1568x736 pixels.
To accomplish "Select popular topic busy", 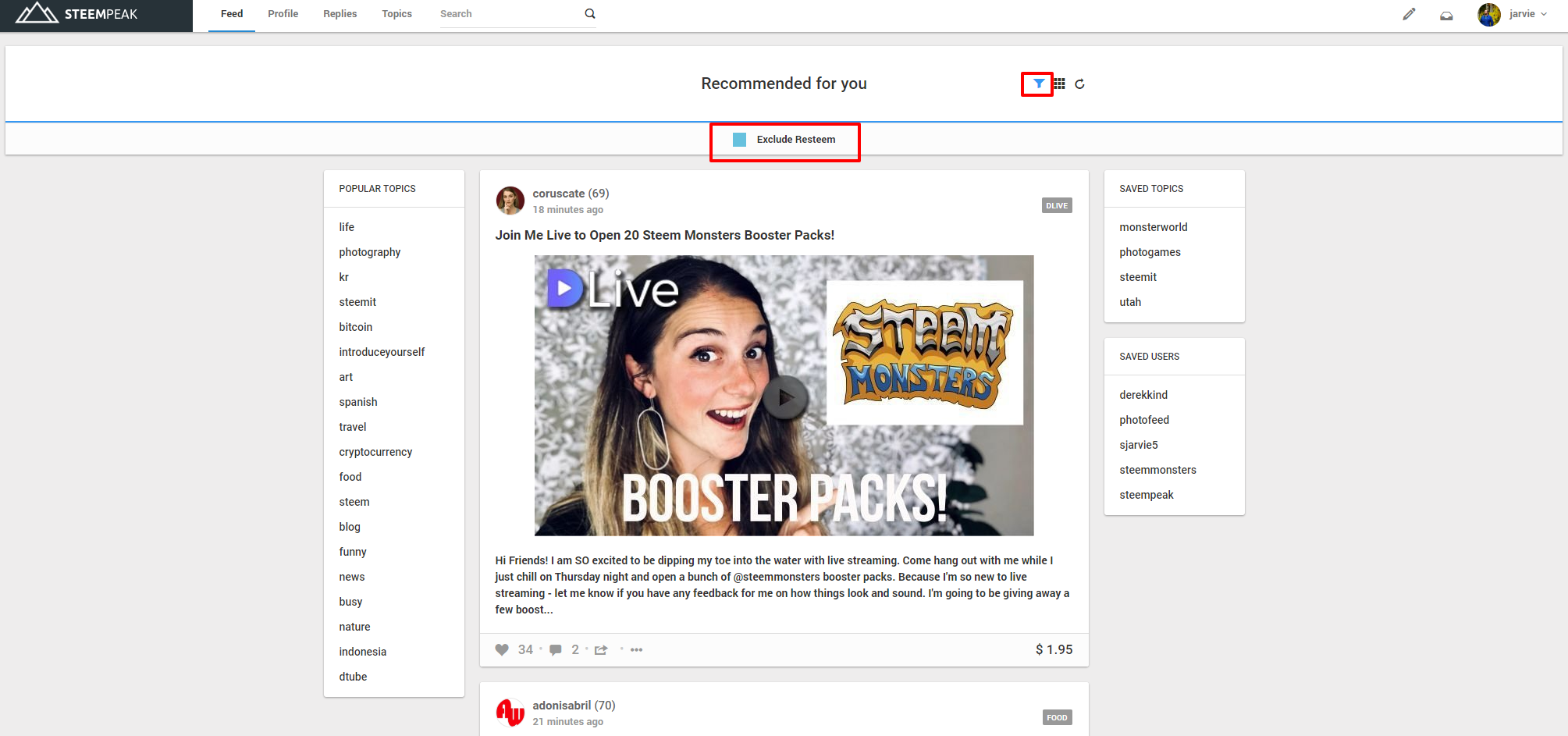I will [x=350, y=602].
